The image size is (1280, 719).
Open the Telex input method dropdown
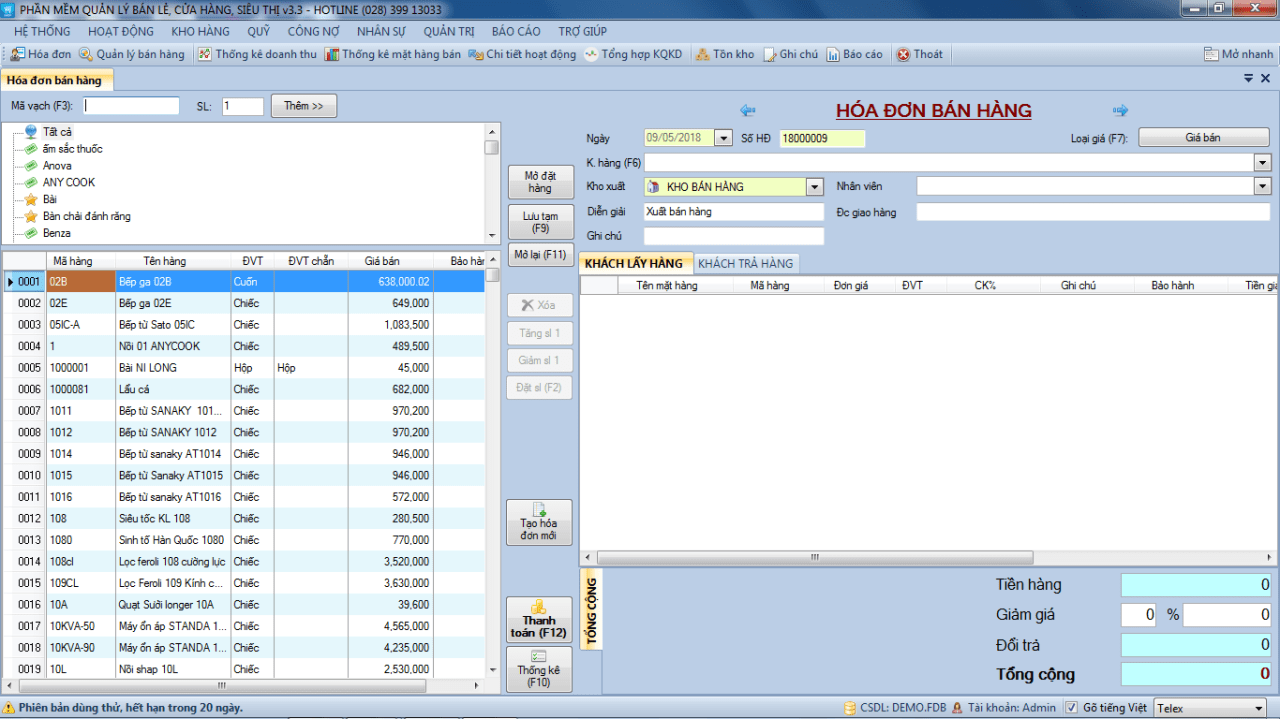tap(1258, 708)
